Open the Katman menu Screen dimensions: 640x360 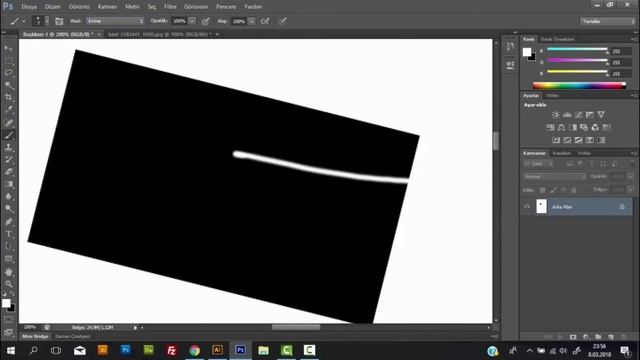(107, 7)
